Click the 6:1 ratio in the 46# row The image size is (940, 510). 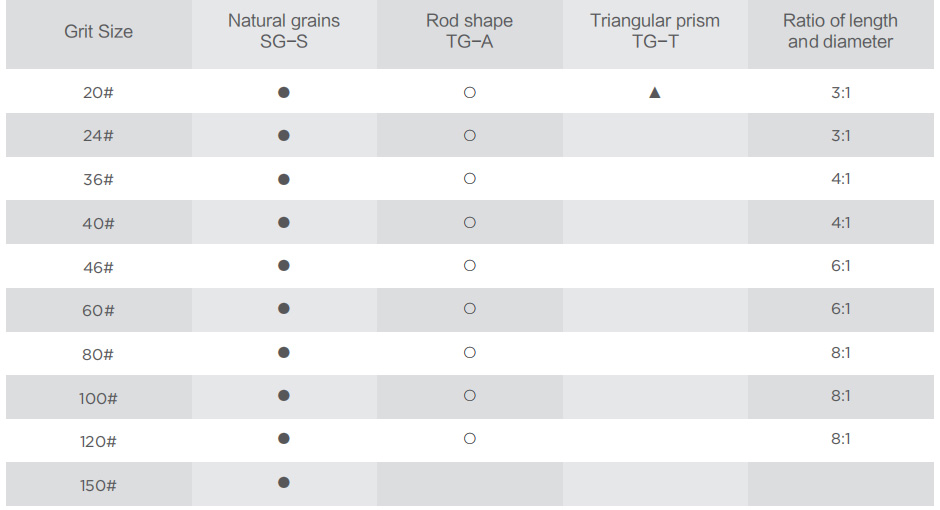point(840,265)
